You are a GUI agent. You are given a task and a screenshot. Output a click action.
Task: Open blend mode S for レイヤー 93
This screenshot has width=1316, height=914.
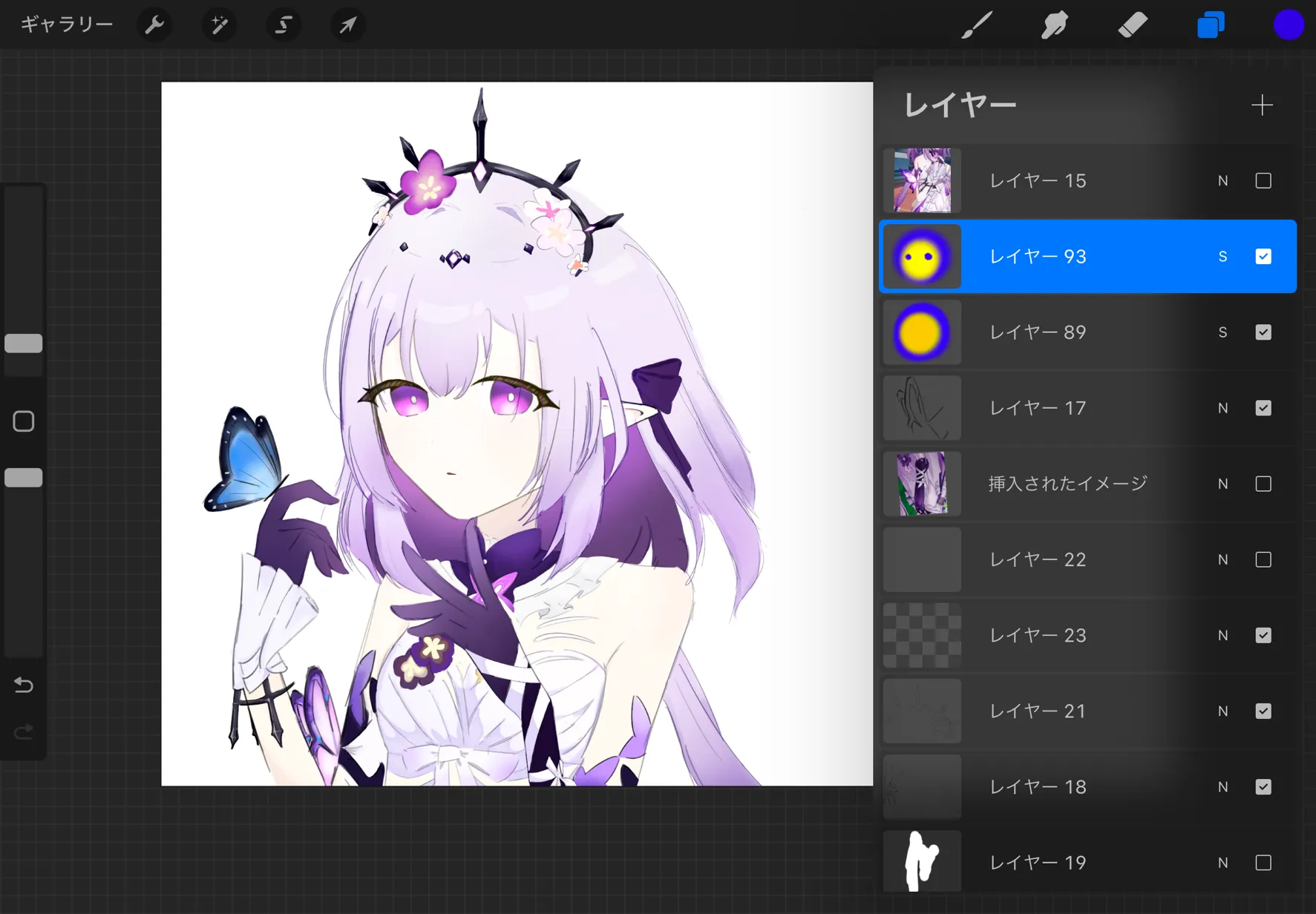click(x=1223, y=257)
